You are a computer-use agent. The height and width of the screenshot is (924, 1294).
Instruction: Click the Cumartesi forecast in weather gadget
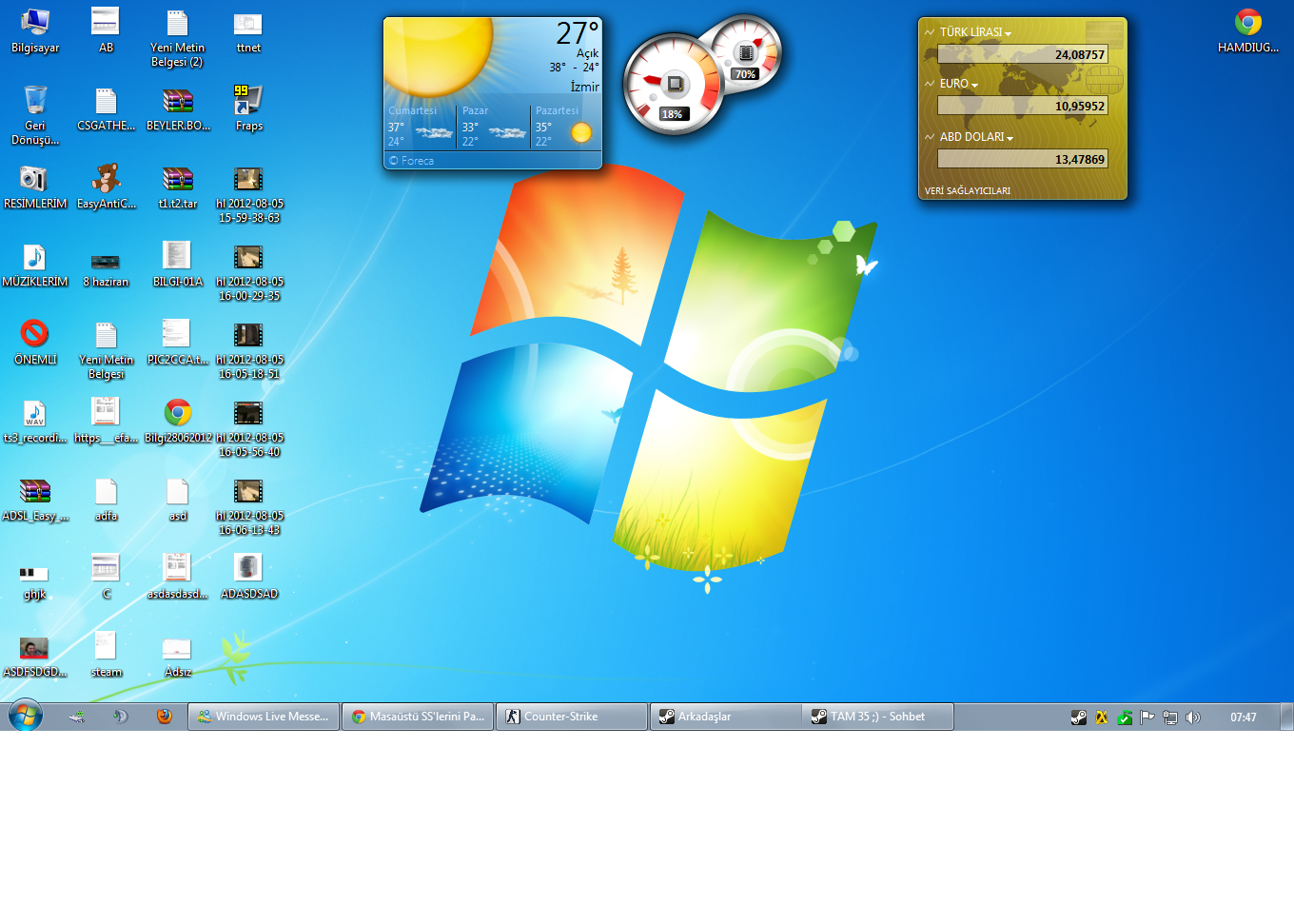421,127
